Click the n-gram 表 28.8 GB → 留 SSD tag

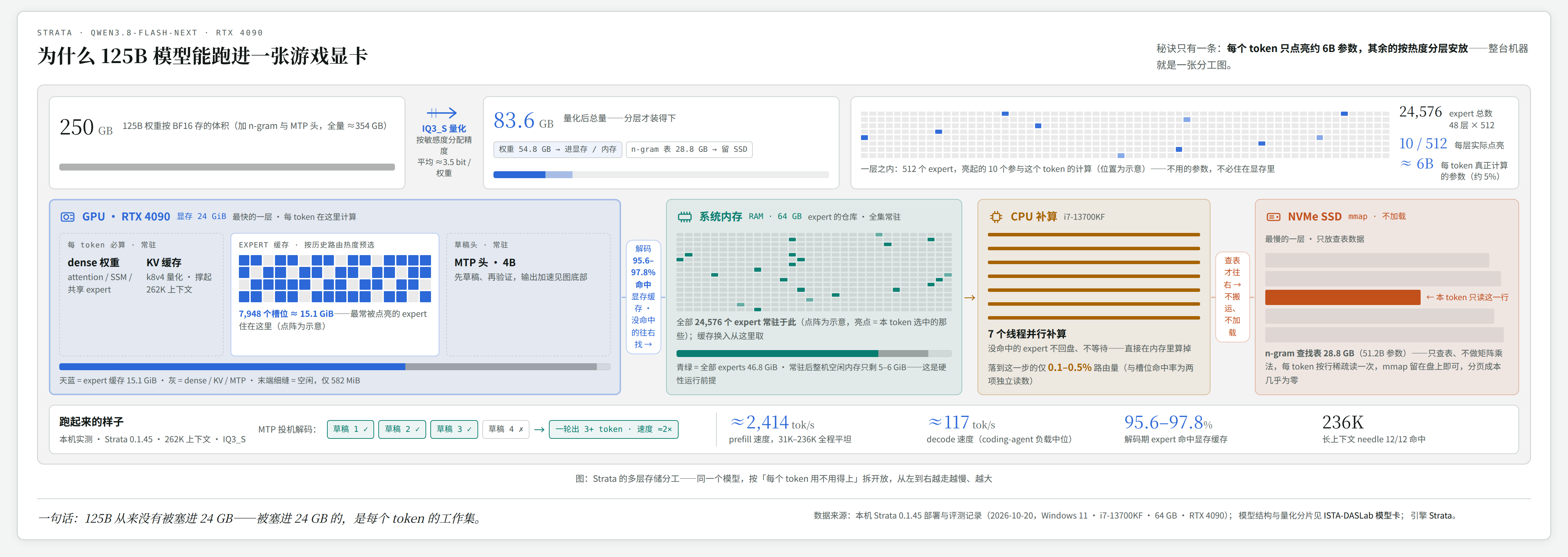(x=689, y=149)
